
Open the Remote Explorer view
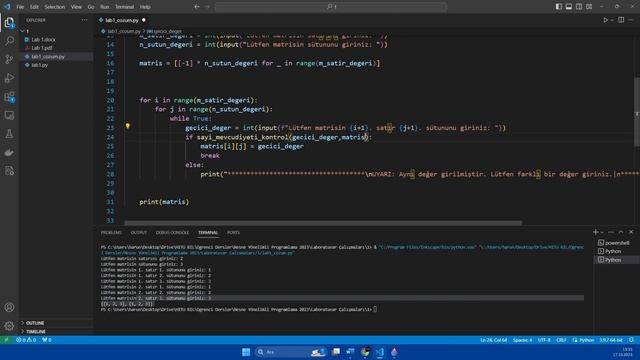(9, 116)
